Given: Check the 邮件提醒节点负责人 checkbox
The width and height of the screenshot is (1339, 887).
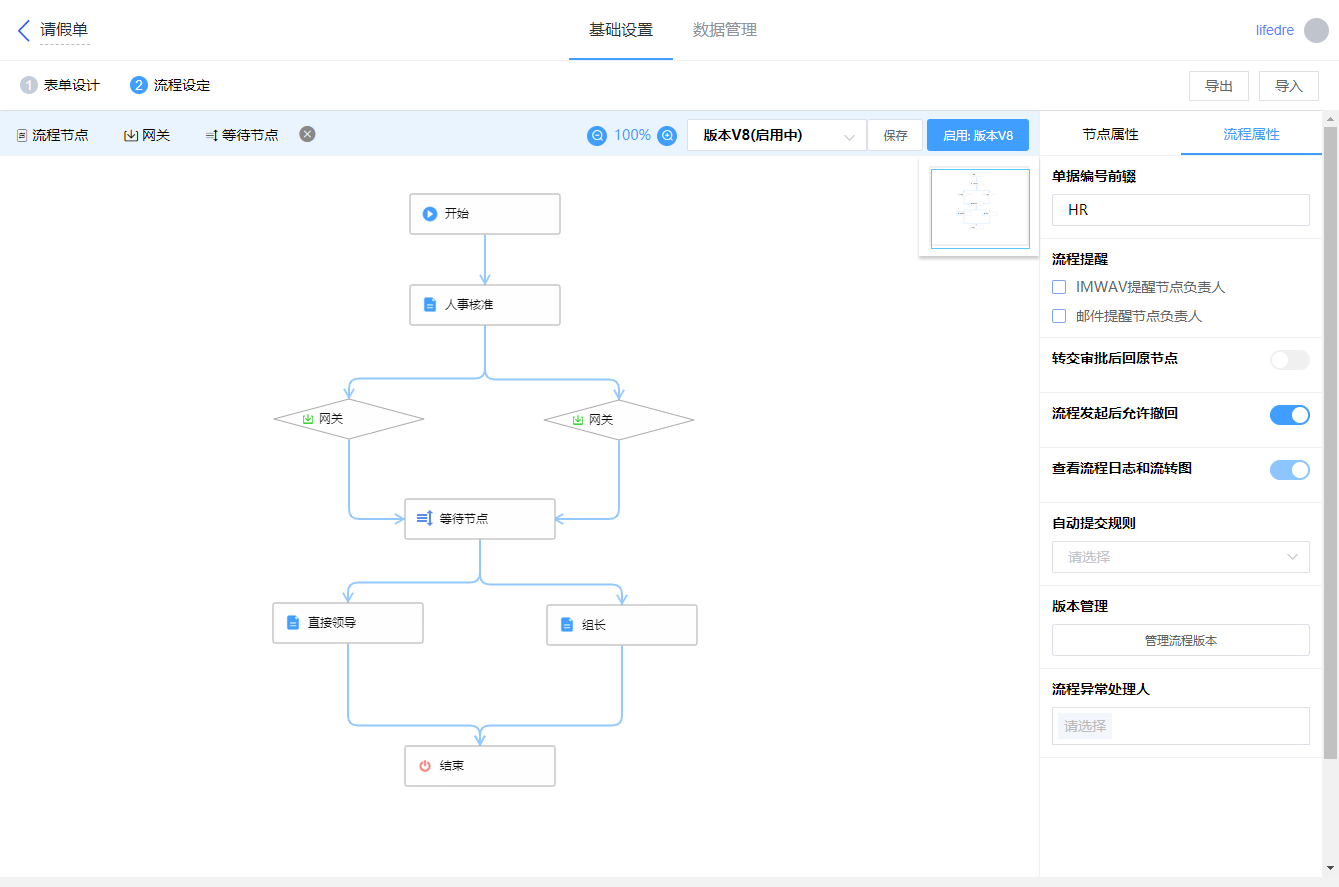Looking at the screenshot, I should 1059,316.
